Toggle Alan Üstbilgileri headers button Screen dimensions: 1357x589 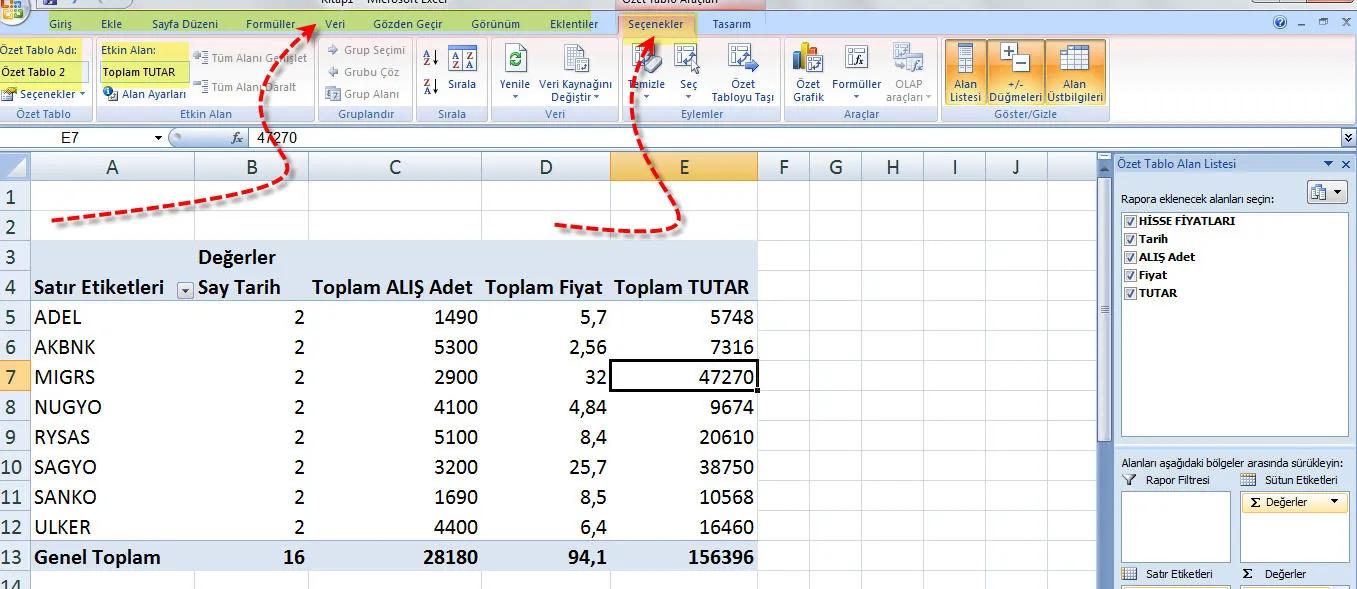1074,72
